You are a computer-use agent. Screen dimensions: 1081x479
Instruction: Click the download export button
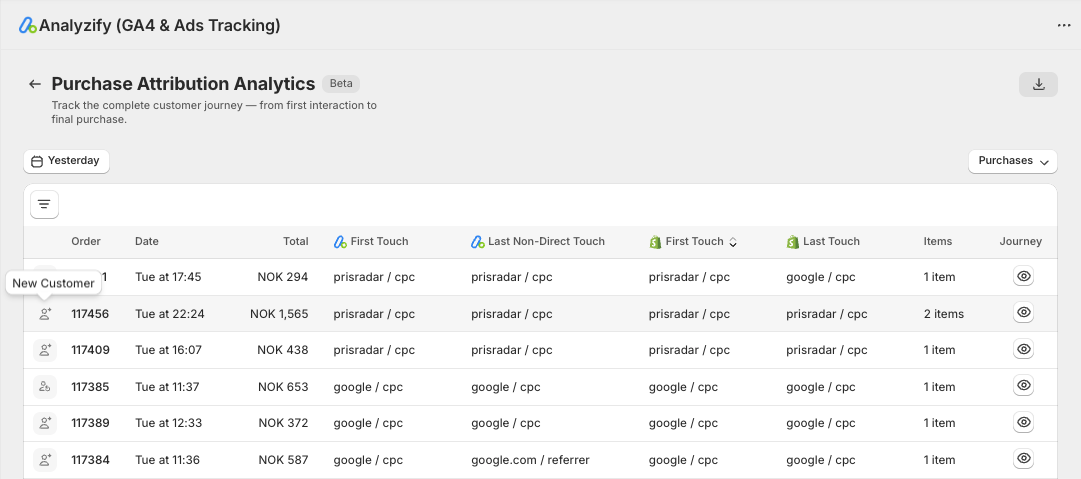[x=1038, y=84]
